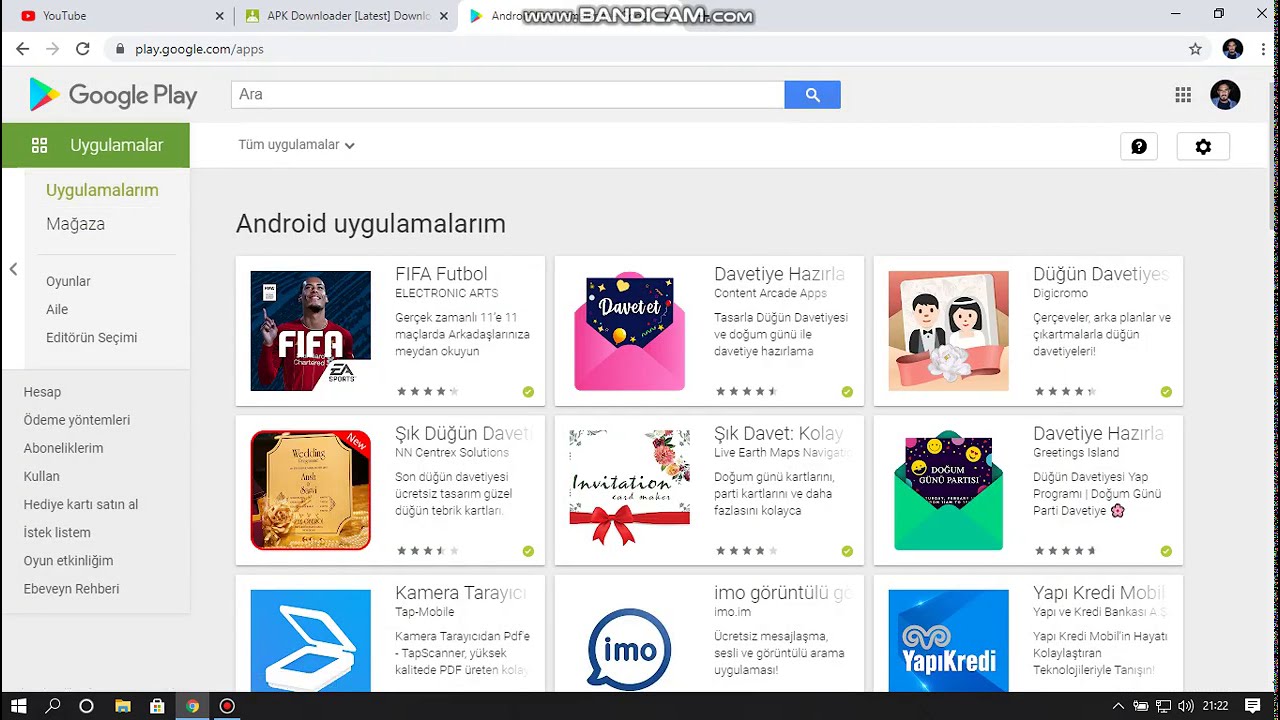1280x720 pixels.
Task: Close the YouTube tab
Action: (220, 16)
